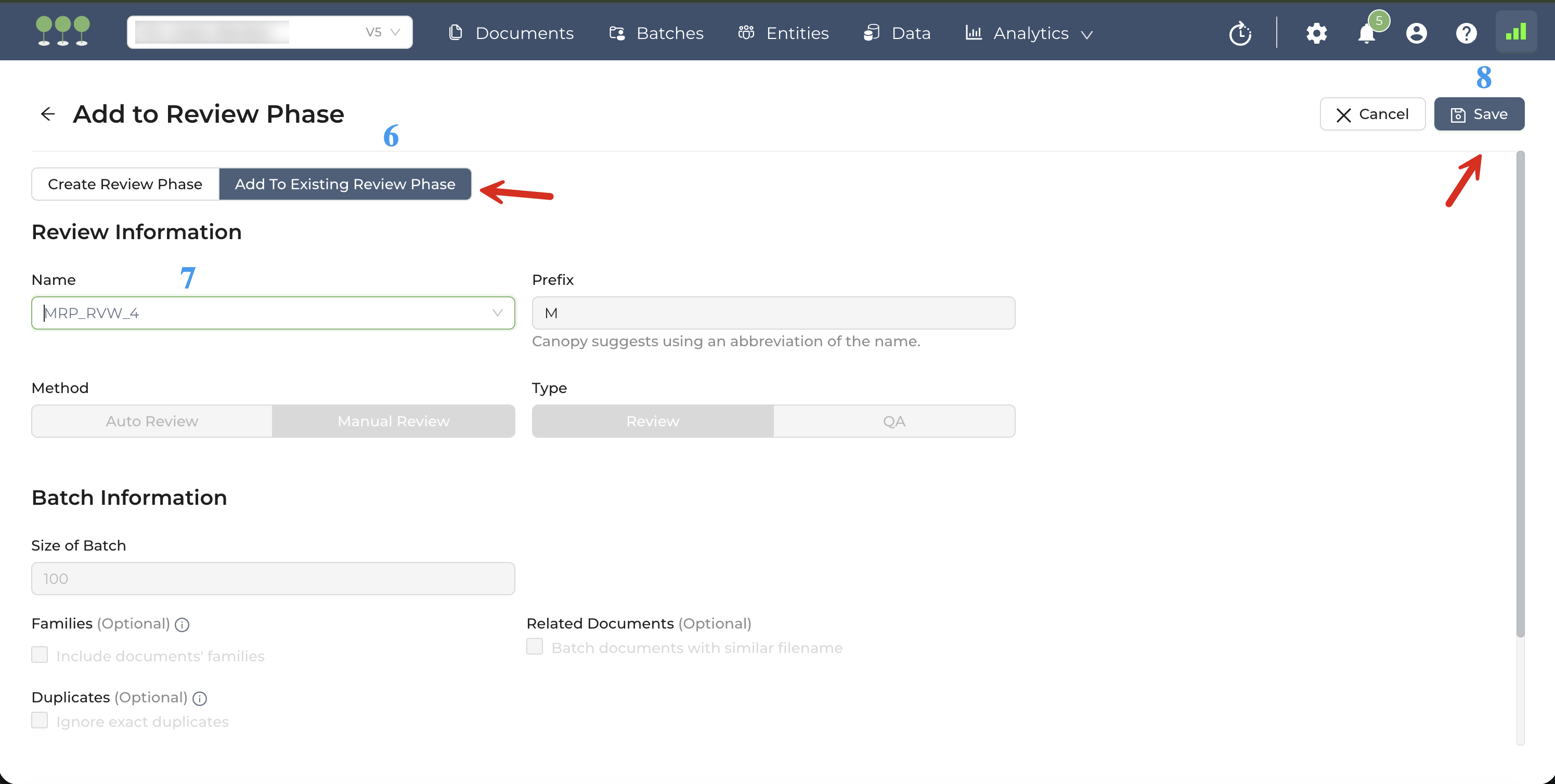Expand the Name MRP_RVW_4 dropdown

(x=497, y=312)
